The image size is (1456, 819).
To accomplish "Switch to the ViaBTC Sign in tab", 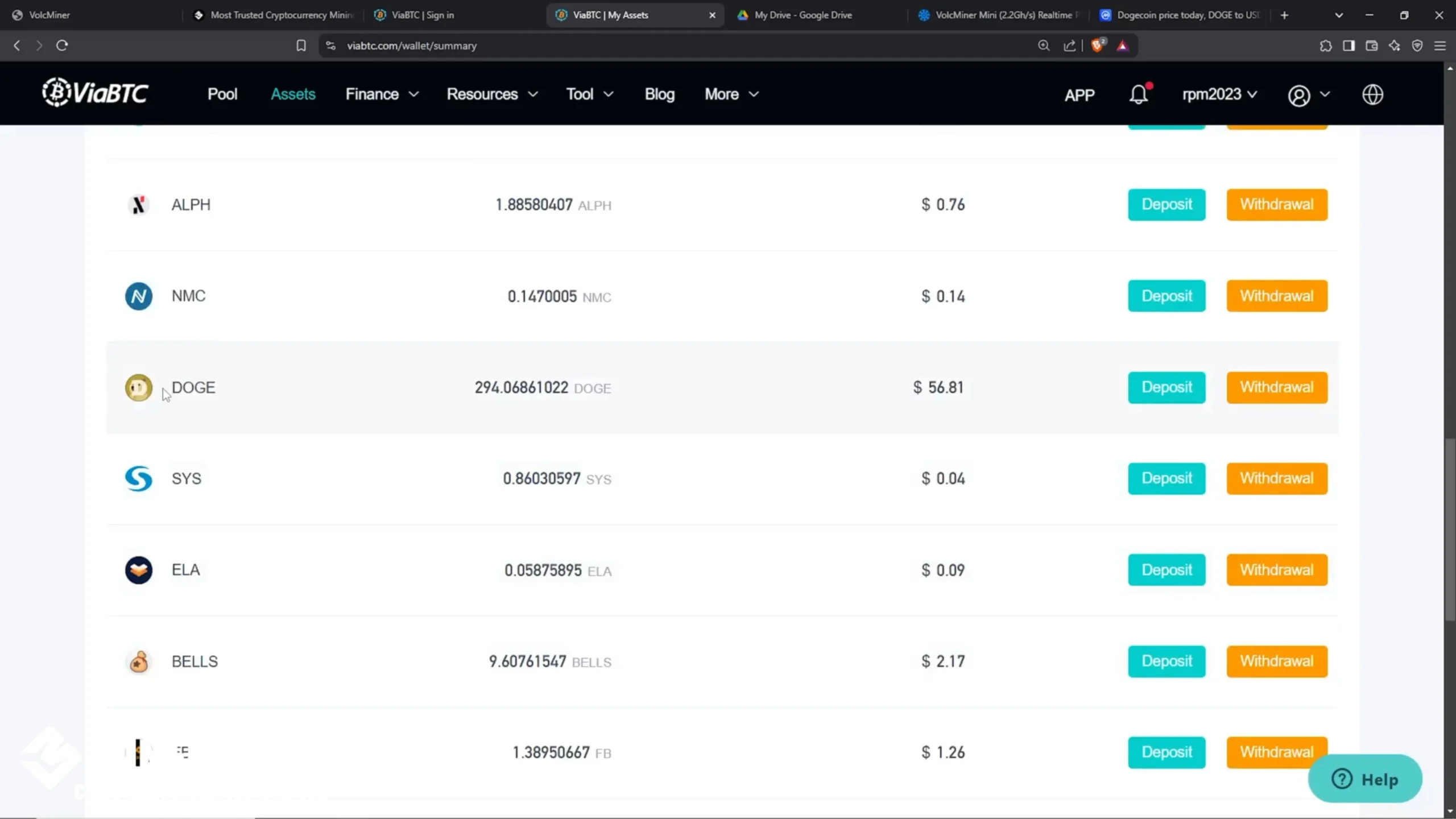I will [x=455, y=15].
